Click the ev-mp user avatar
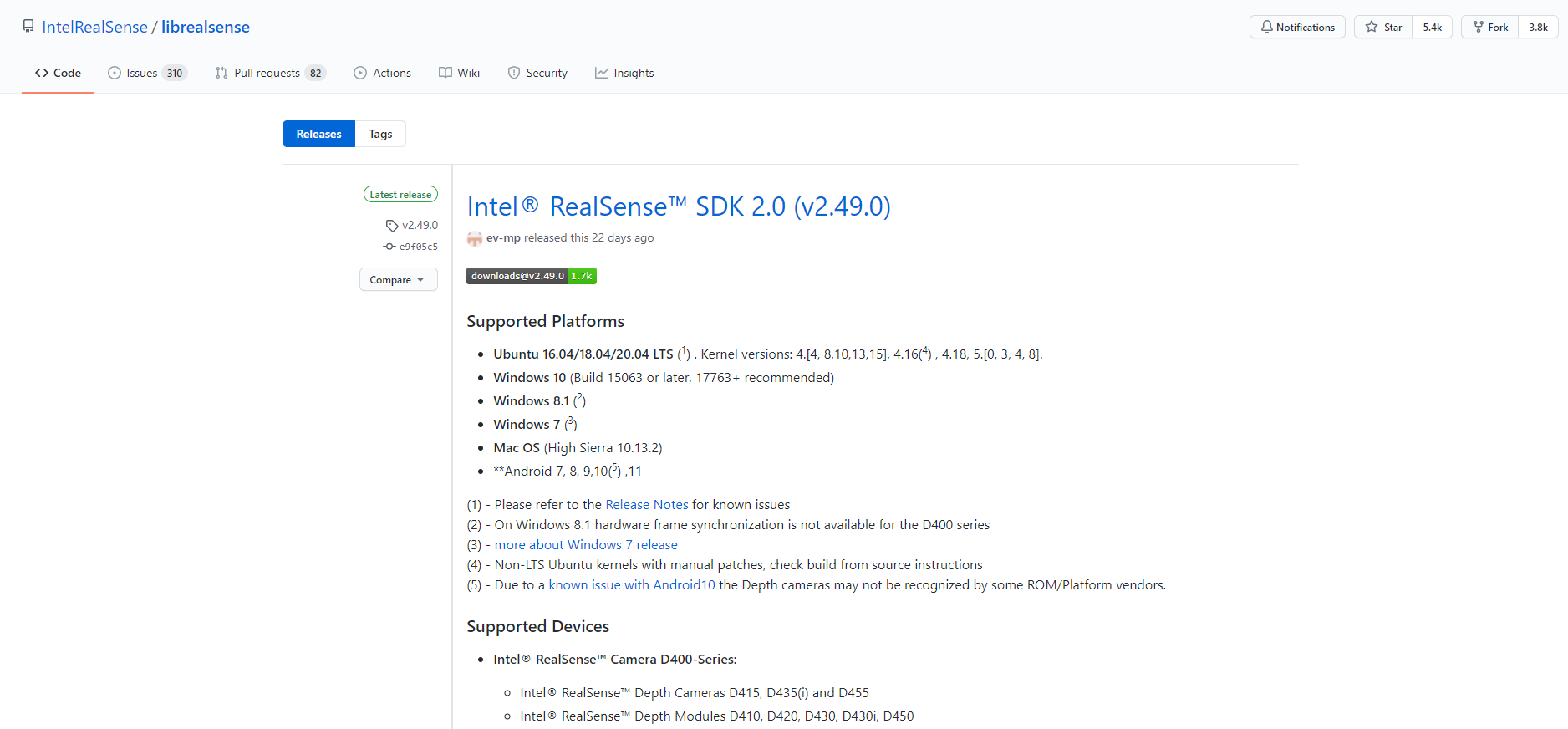Viewport: 1568px width, 729px height. pyautogui.click(x=474, y=238)
